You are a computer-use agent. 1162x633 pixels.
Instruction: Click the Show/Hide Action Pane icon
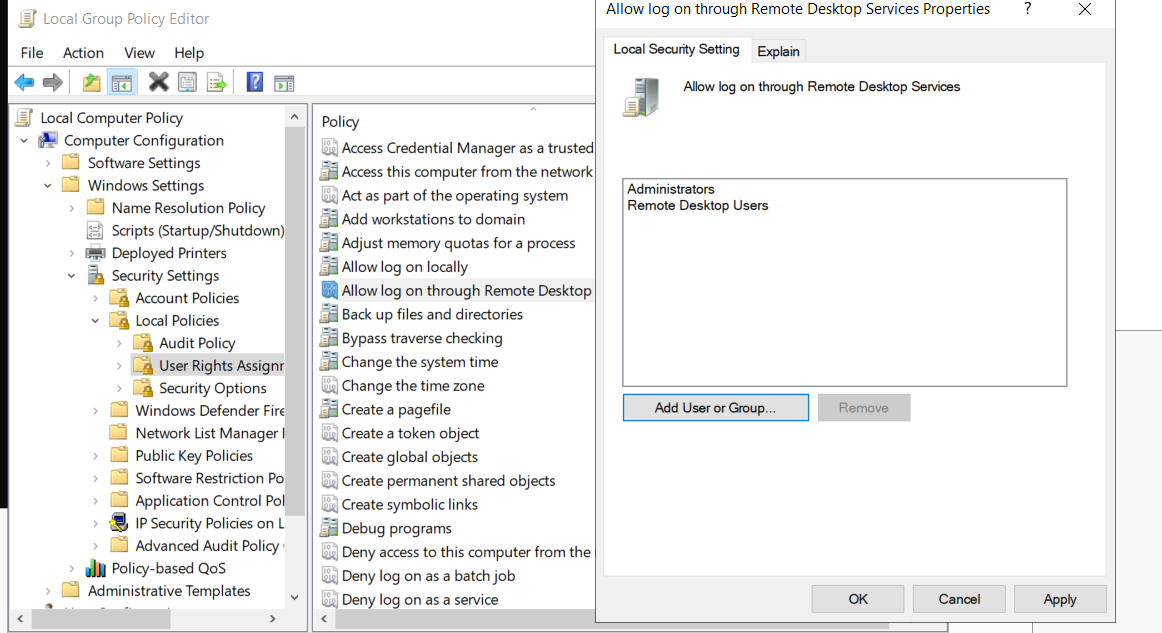click(284, 83)
